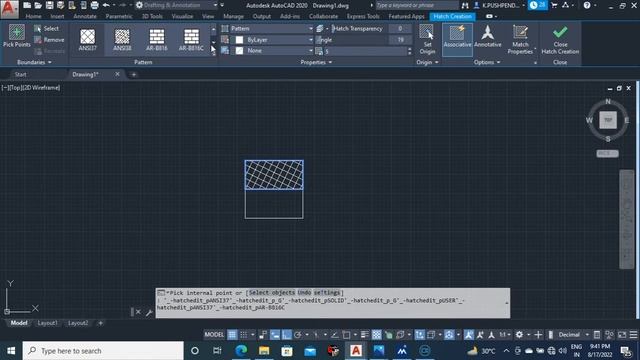Select the AR-B816 brick hatch pattern
The image size is (640, 360).
coord(157,40)
